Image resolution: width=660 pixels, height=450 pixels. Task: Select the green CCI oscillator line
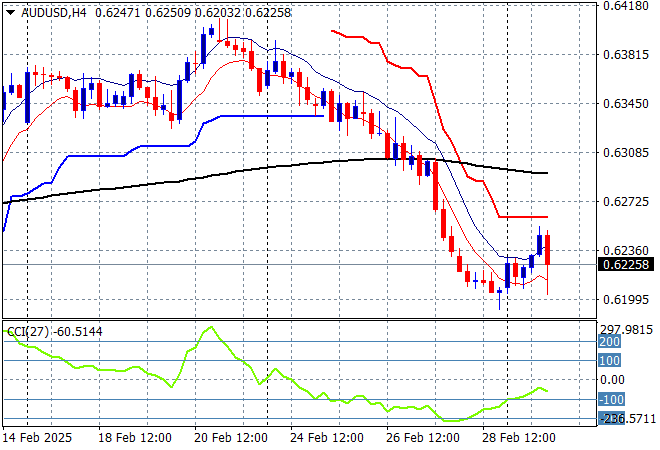210,329
